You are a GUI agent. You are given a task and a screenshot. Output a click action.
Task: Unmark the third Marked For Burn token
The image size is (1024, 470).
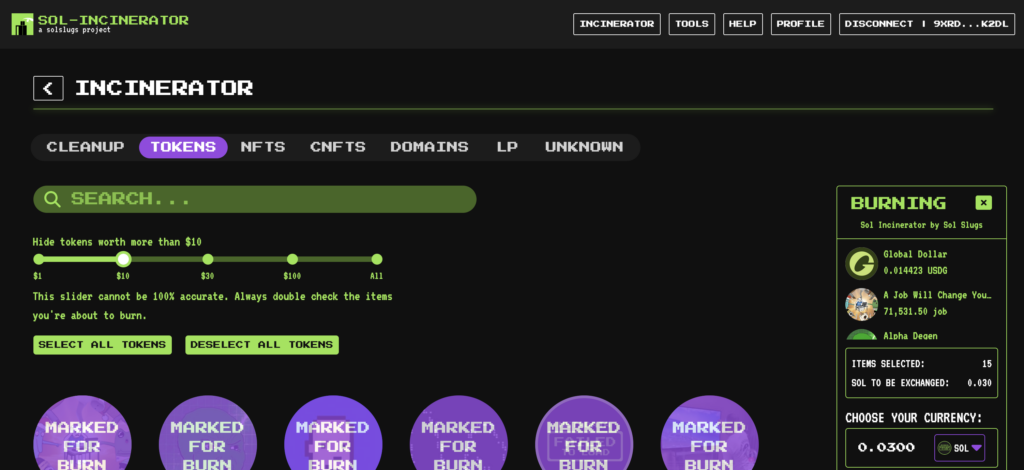pyautogui.click(x=333, y=434)
